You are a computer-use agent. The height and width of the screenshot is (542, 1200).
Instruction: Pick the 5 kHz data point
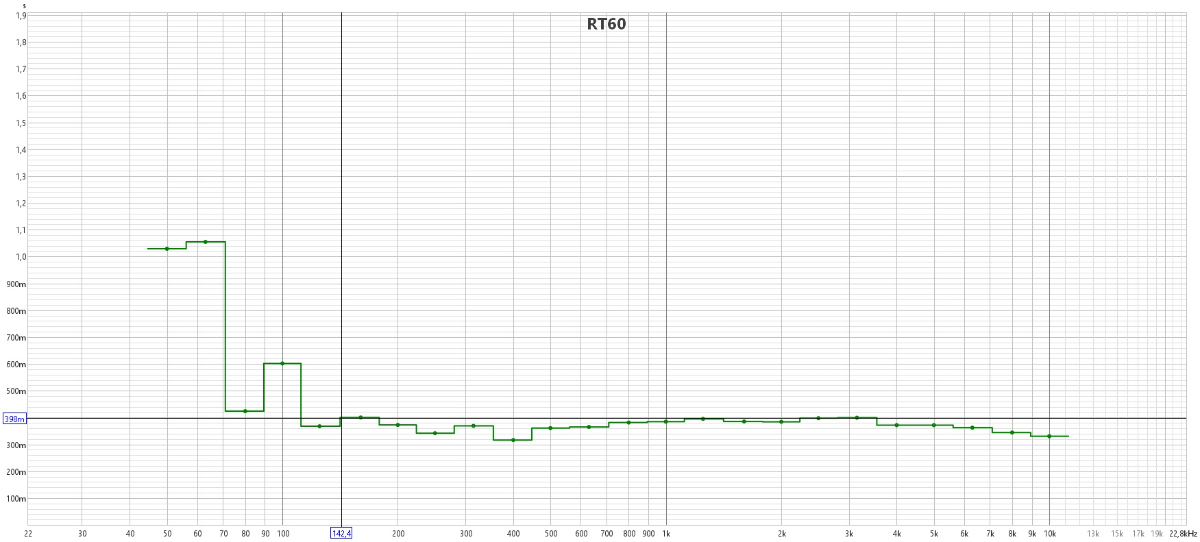[x=934, y=425]
